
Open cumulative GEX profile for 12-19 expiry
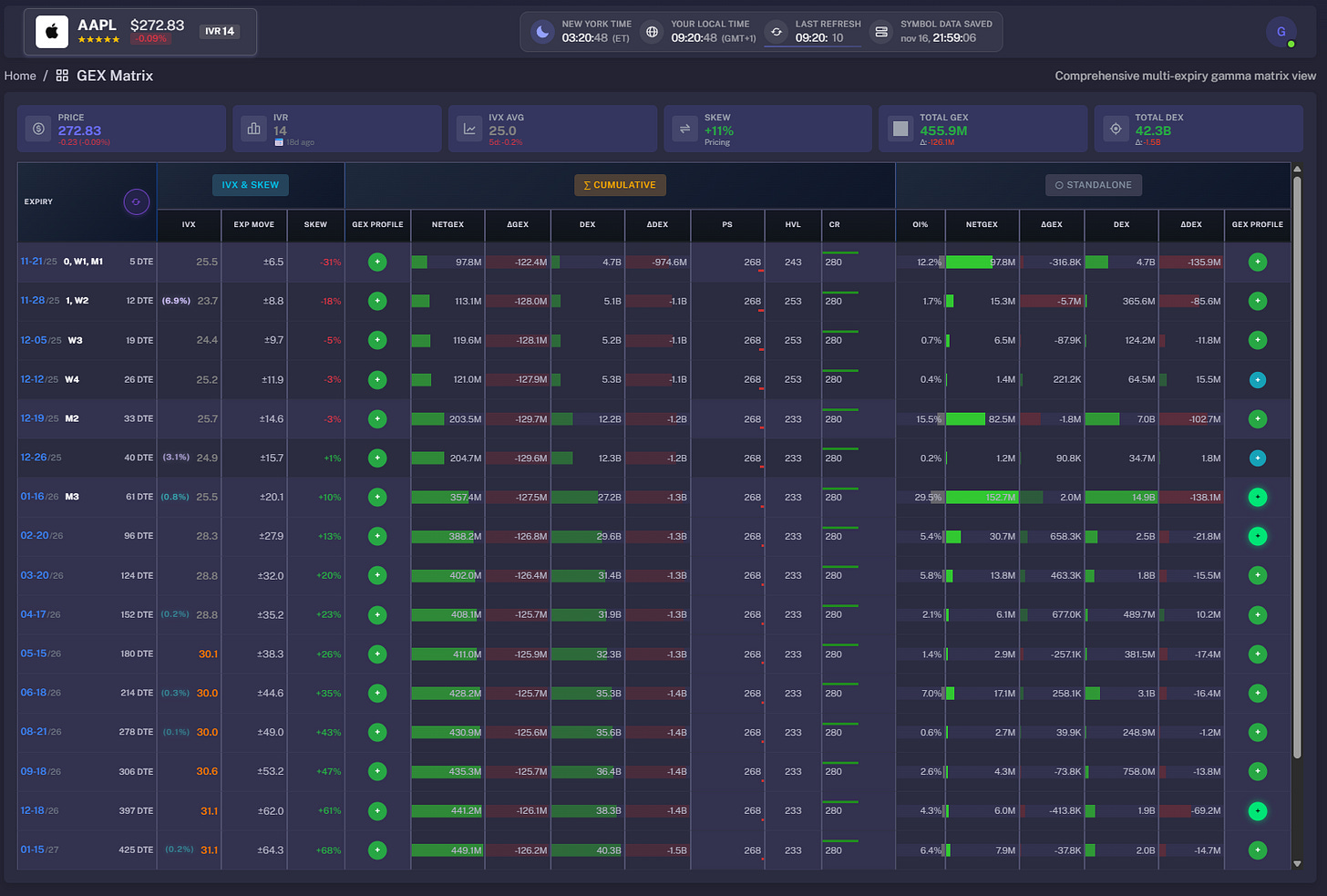point(377,419)
